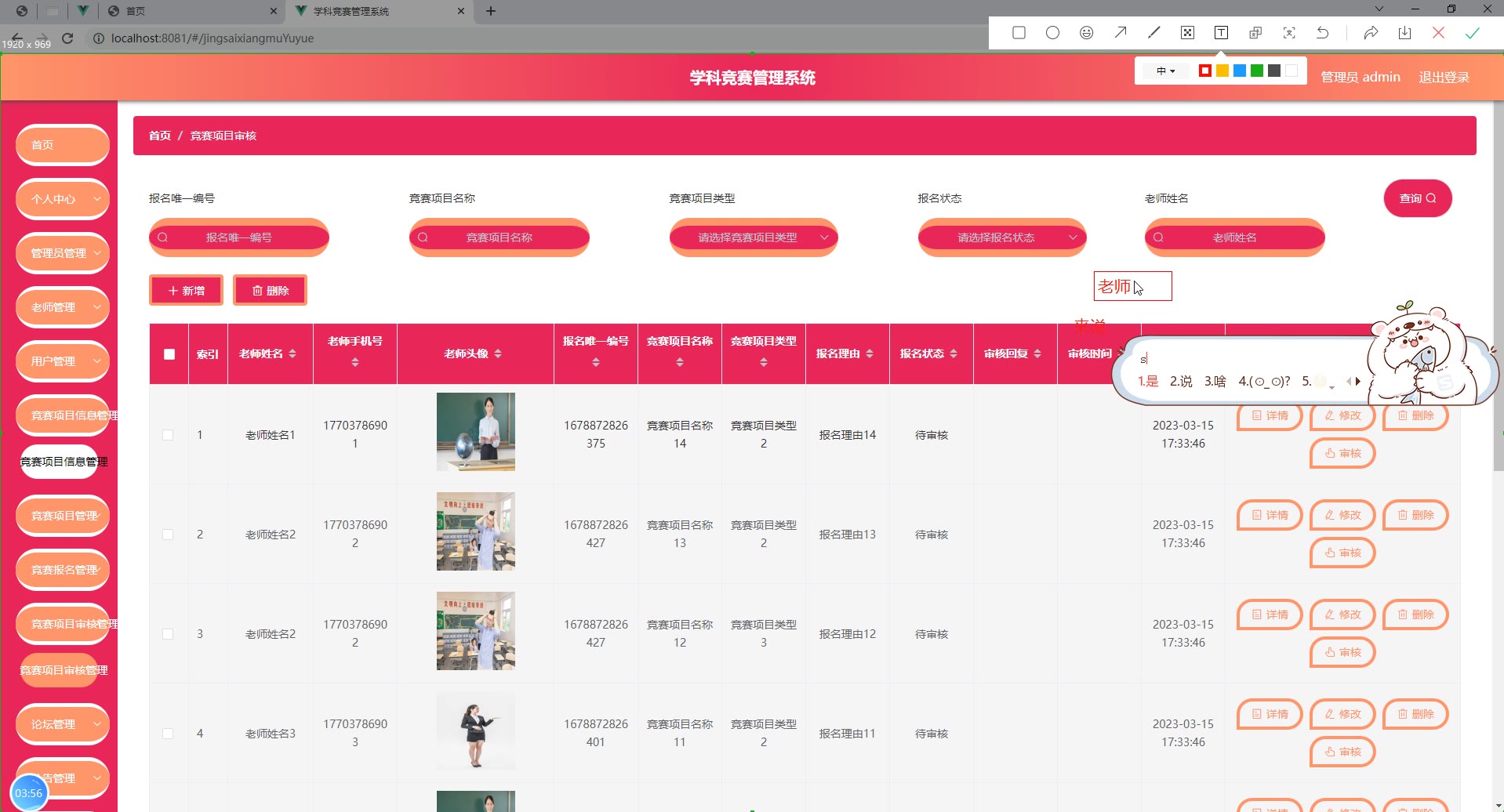Confirm the screenshot with the green checkmark
The image size is (1504, 812).
[1472, 33]
